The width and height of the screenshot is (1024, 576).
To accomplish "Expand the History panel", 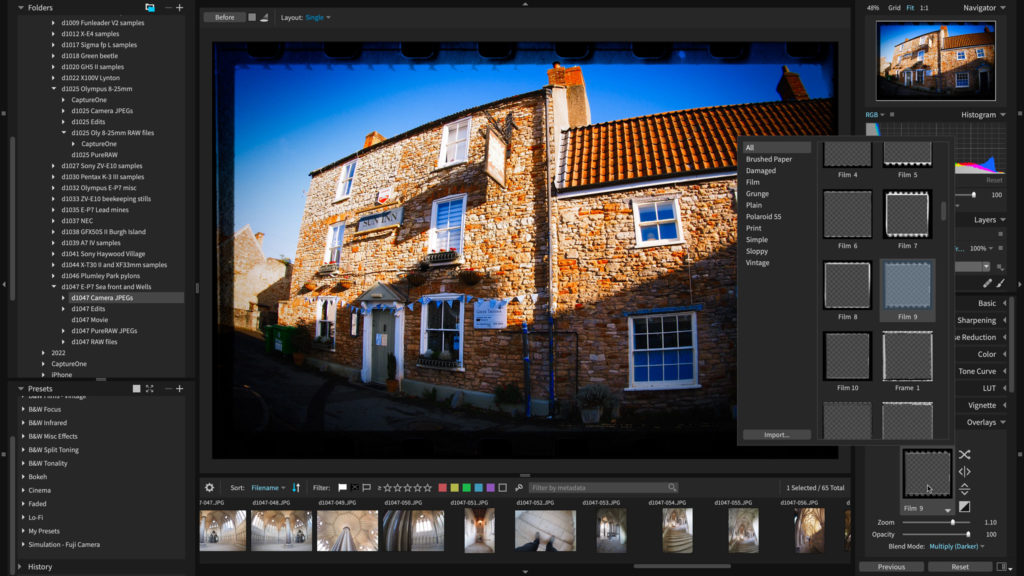I will pos(20,567).
